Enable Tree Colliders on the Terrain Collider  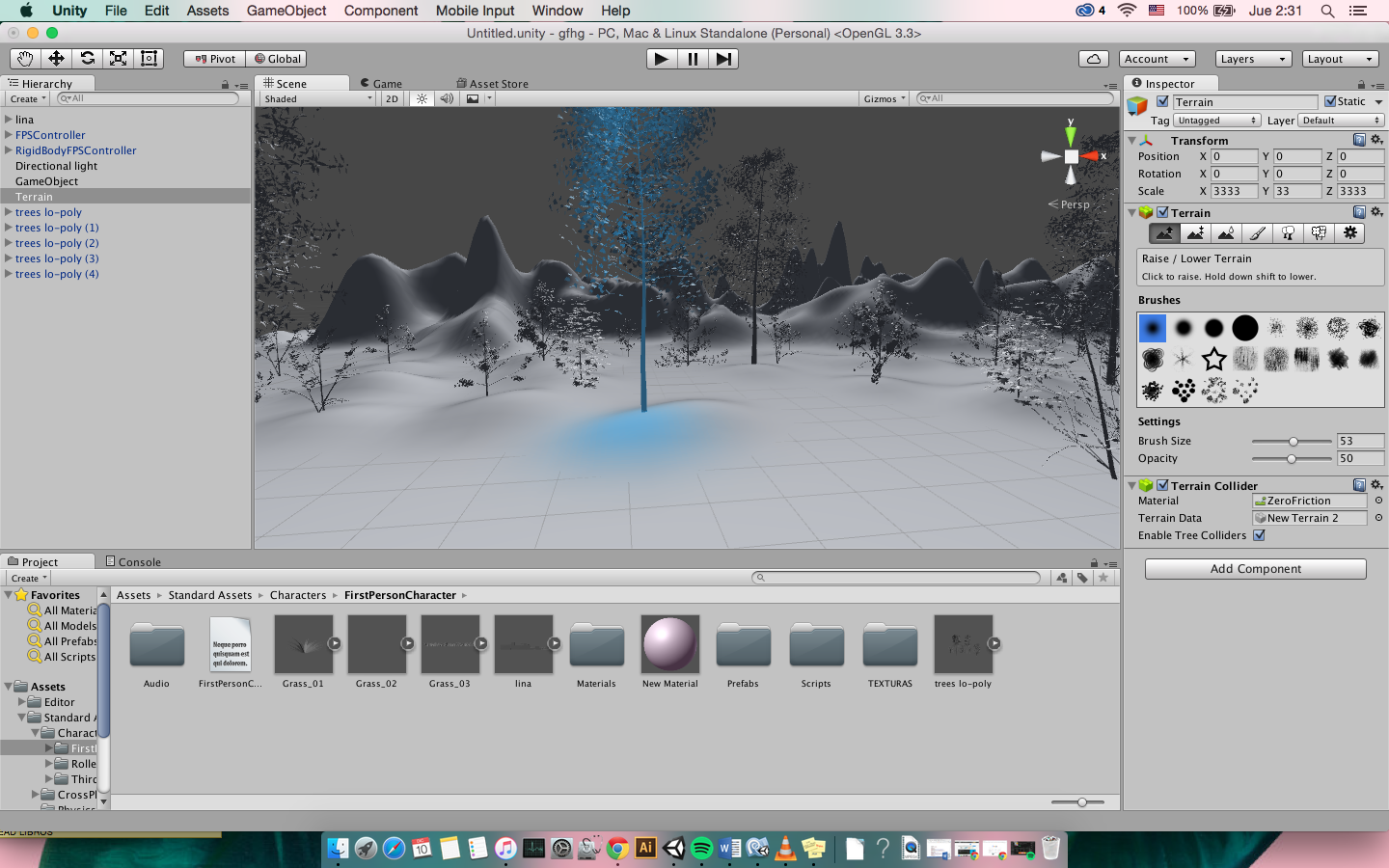tap(1257, 535)
